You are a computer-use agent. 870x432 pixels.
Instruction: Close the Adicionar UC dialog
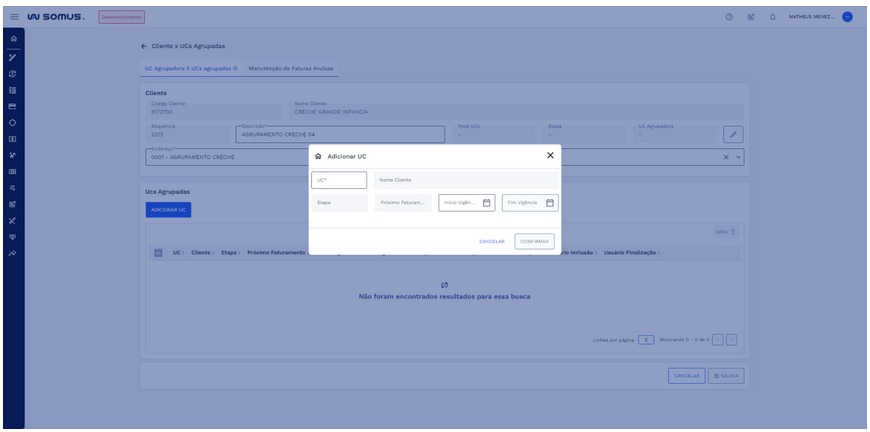tap(550, 156)
